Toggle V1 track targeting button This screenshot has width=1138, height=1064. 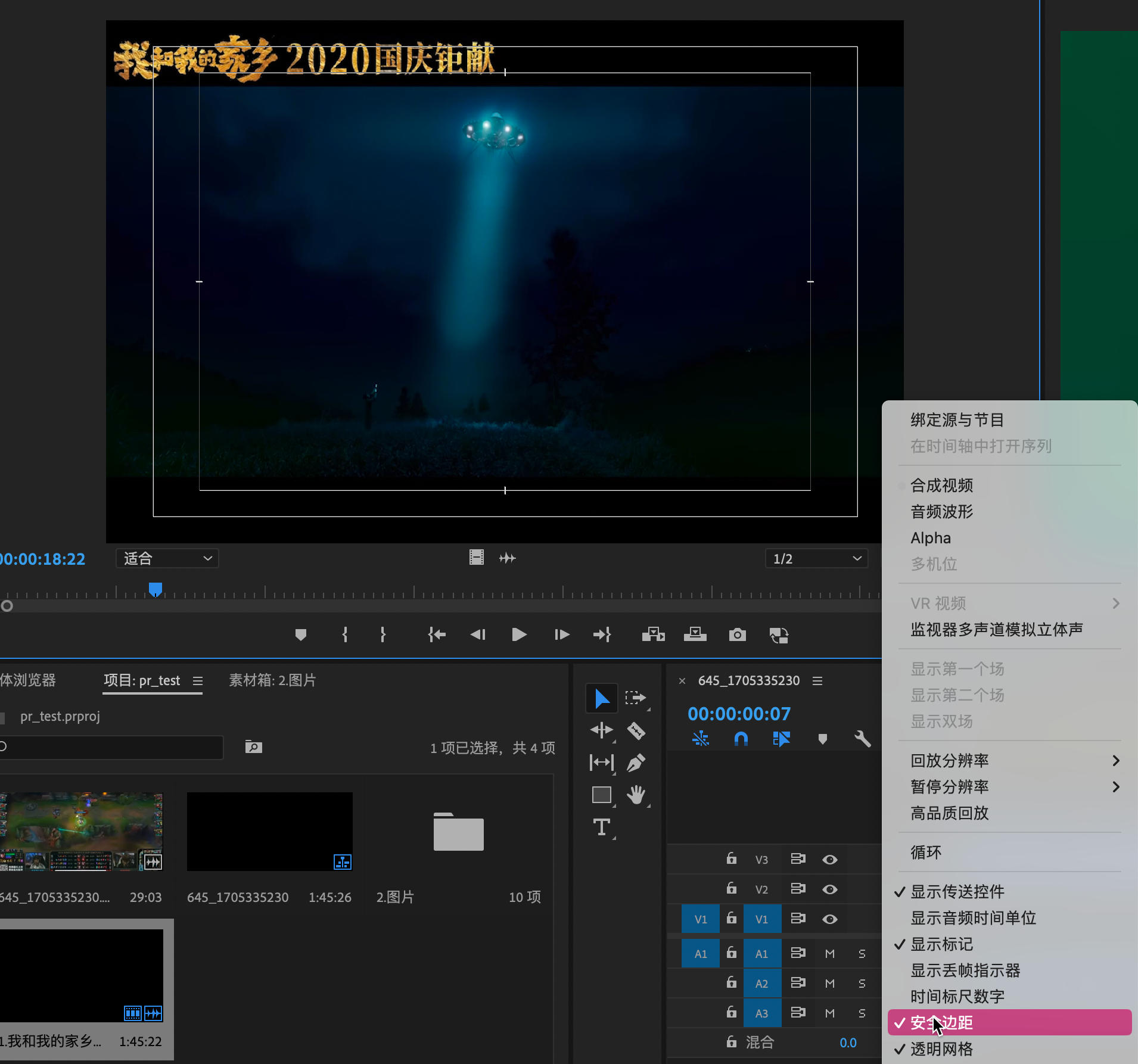tap(762, 919)
